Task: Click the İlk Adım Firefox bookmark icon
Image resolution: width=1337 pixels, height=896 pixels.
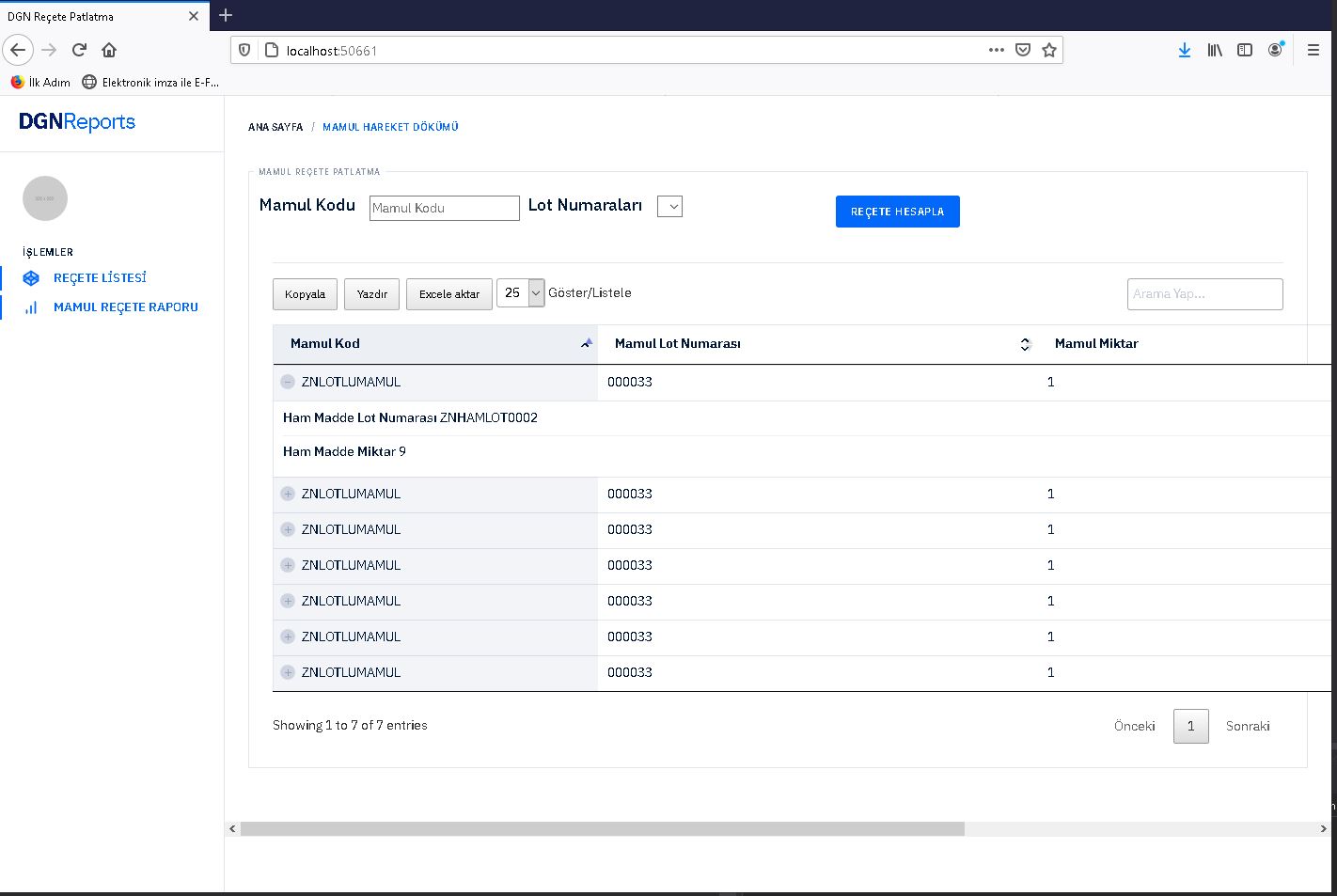Action: point(17,82)
